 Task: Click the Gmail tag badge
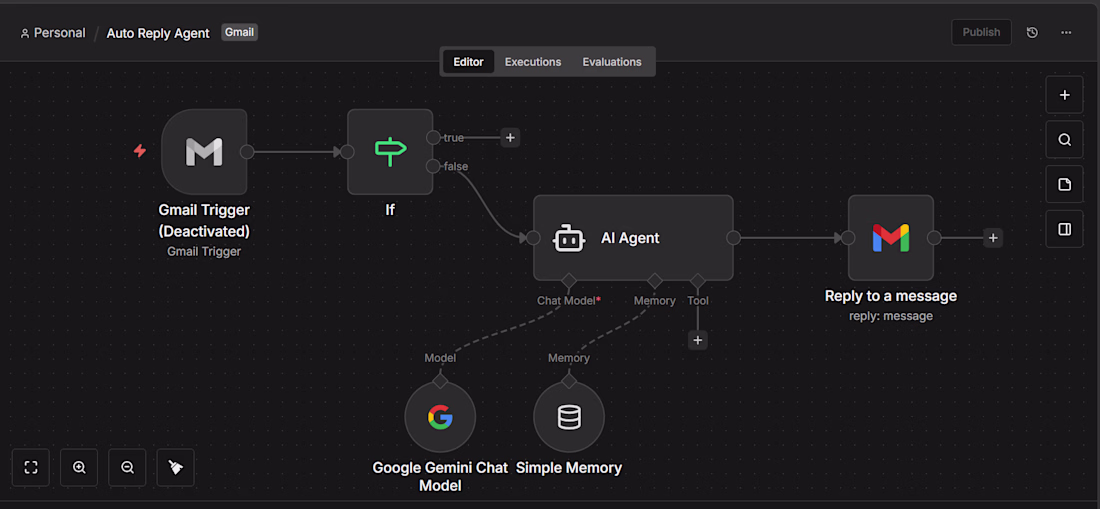pyautogui.click(x=239, y=32)
